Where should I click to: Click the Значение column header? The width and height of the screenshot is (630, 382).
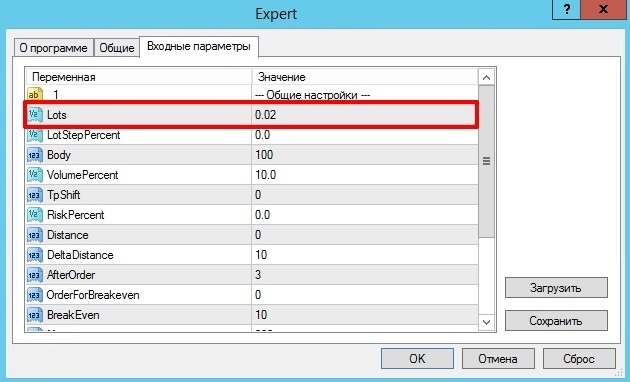365,77
